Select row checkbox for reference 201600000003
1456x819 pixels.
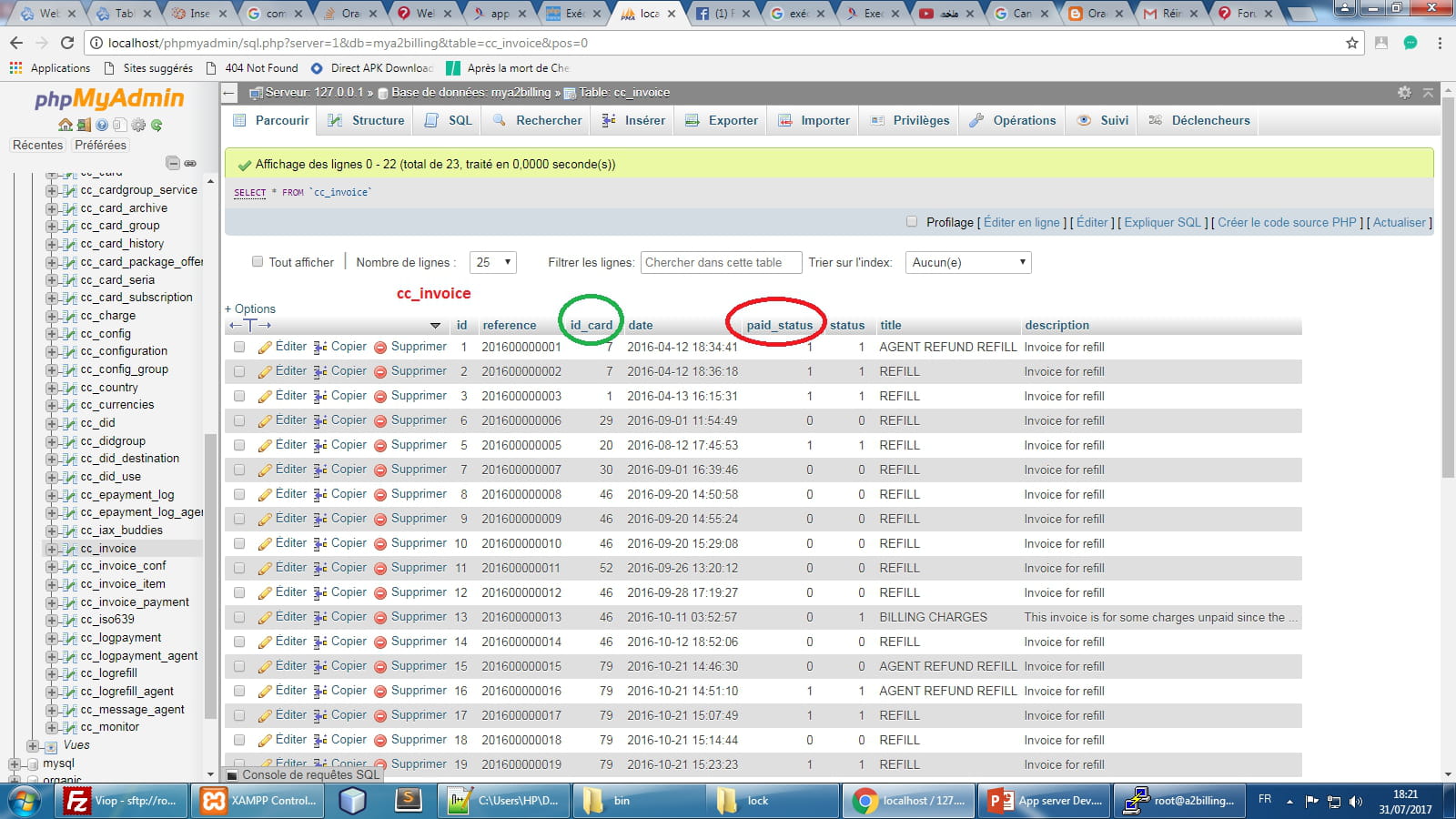[x=239, y=396]
